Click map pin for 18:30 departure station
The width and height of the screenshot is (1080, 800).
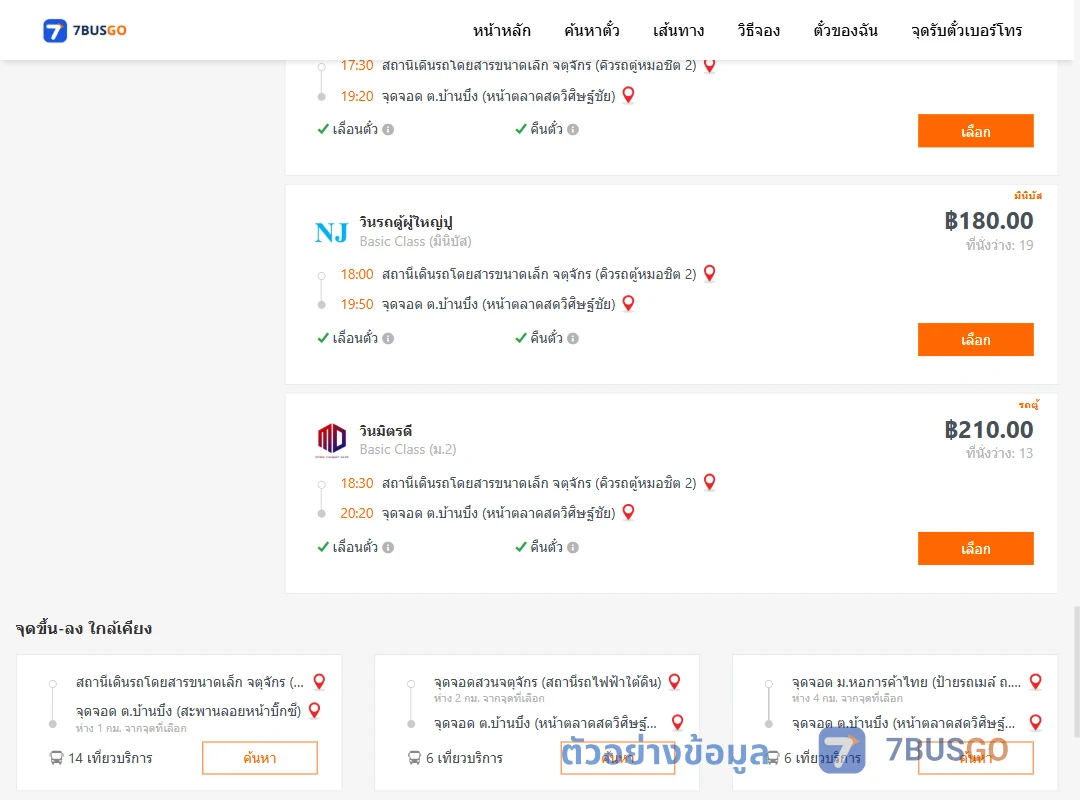(x=709, y=482)
